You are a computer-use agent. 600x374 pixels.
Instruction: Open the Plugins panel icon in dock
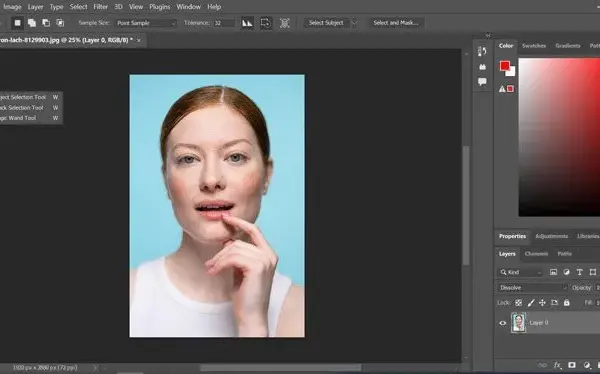[x=482, y=67]
